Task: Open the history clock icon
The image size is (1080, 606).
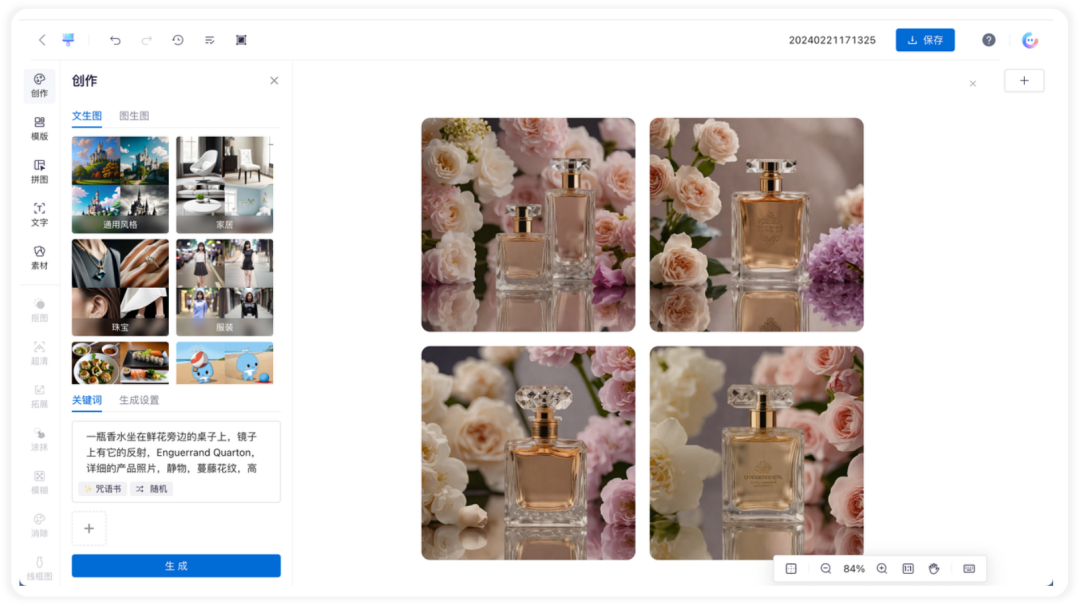Action: (x=178, y=40)
